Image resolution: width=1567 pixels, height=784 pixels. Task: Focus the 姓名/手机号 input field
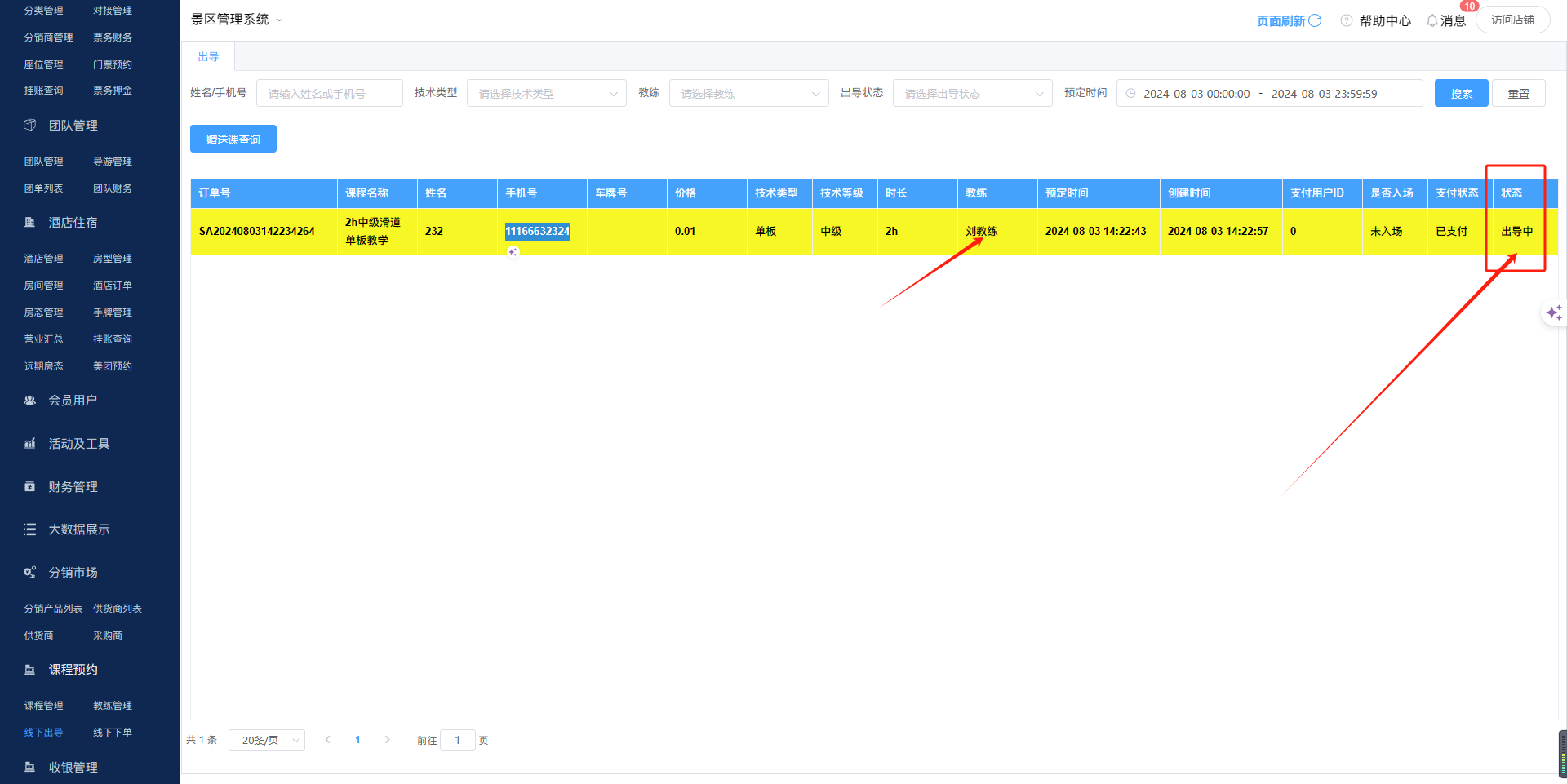click(329, 94)
